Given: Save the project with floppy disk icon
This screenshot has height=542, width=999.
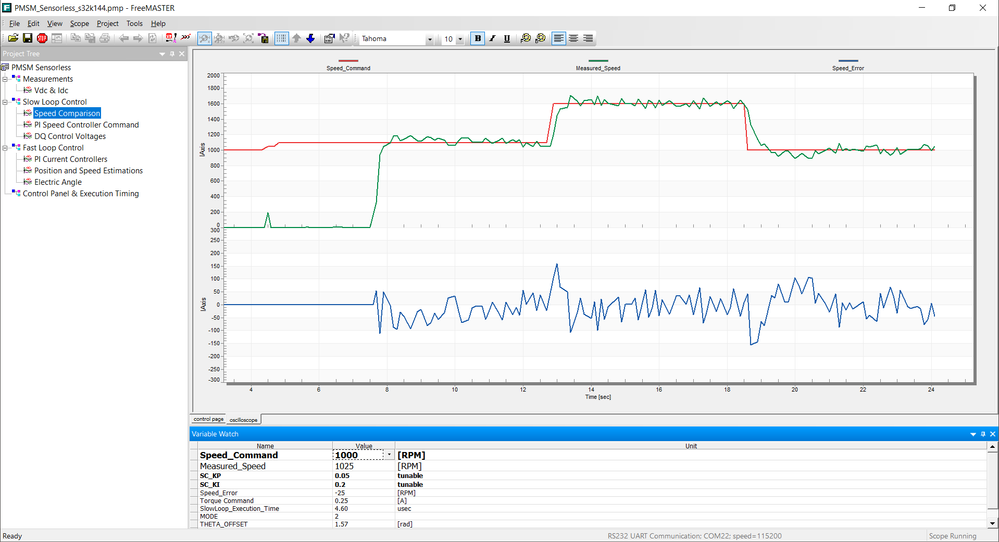Looking at the screenshot, I should pos(27,38).
